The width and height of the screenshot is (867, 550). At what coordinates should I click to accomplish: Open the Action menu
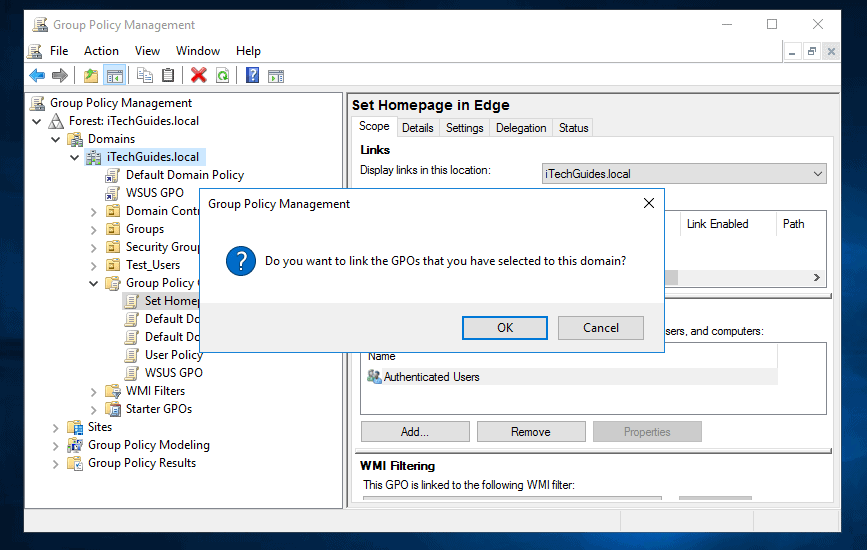point(101,51)
